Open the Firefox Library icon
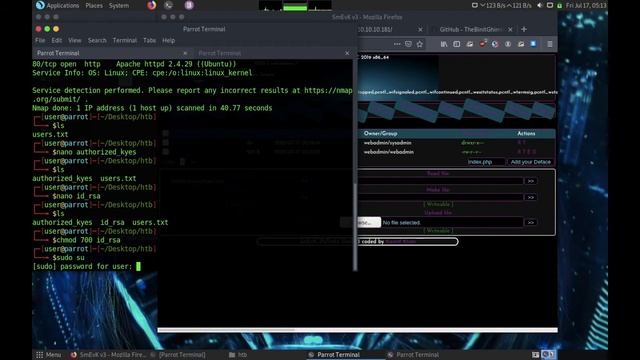 pyautogui.click(x=444, y=44)
